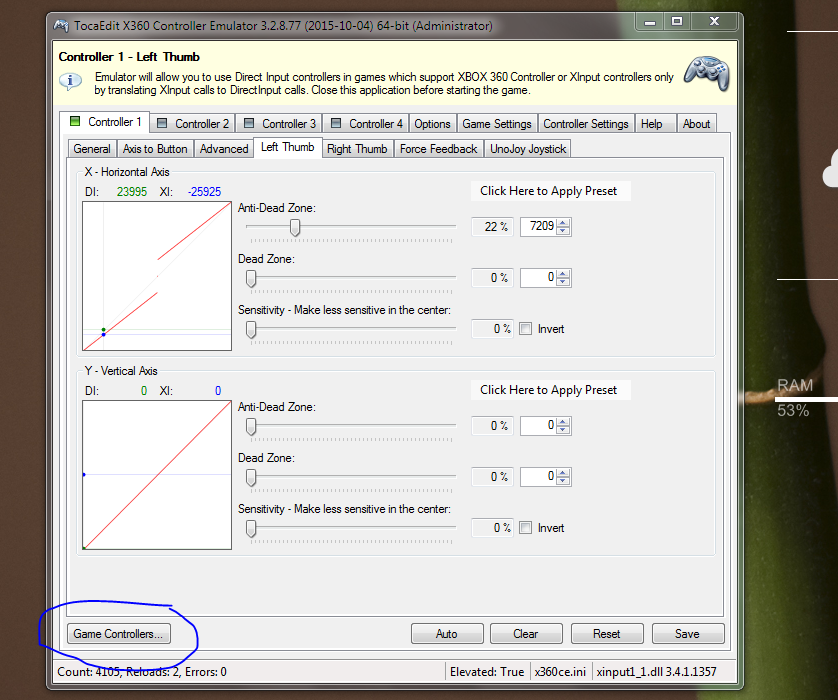The width and height of the screenshot is (838, 700).
Task: Increase X Anti-Dead Zone value with up arrow
Action: [x=563, y=222]
